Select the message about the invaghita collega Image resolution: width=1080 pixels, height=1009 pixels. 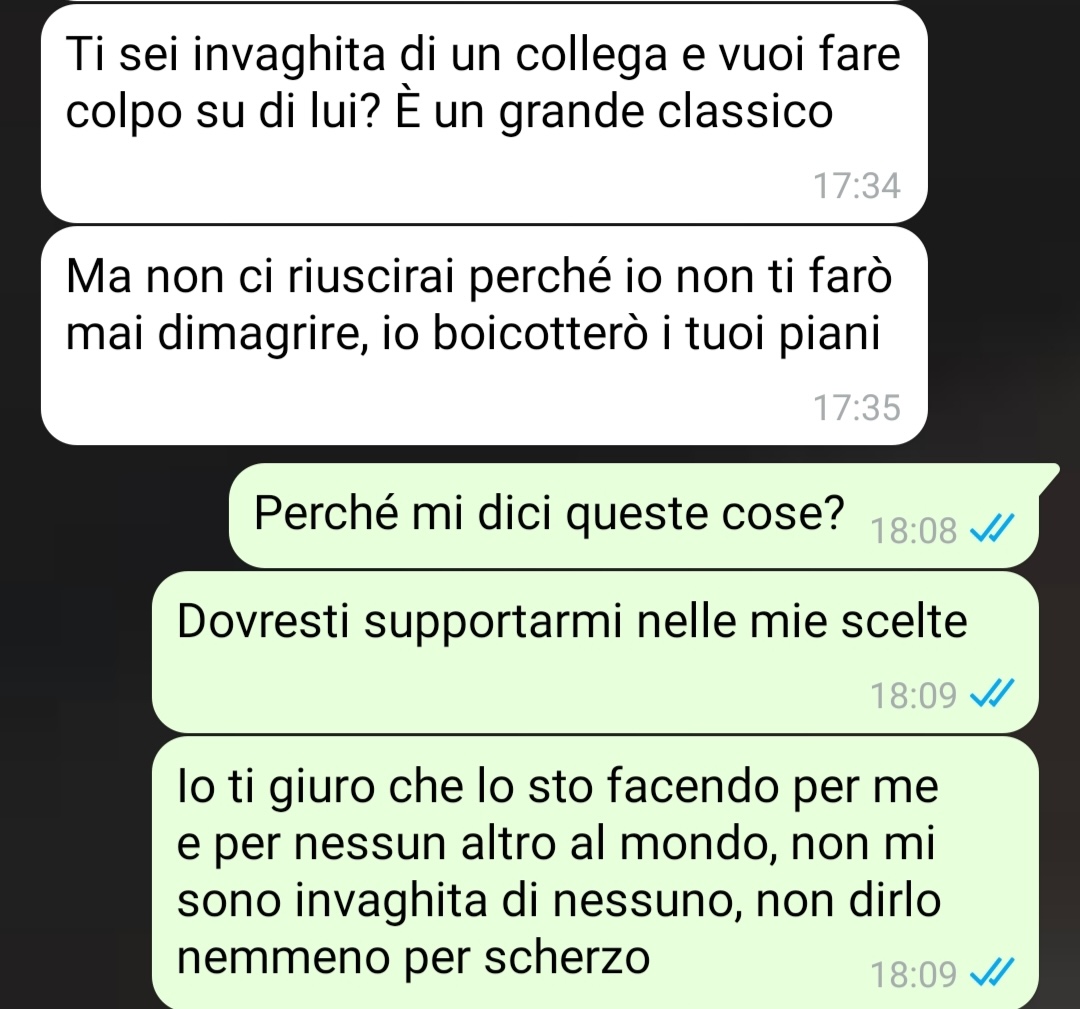click(484, 114)
